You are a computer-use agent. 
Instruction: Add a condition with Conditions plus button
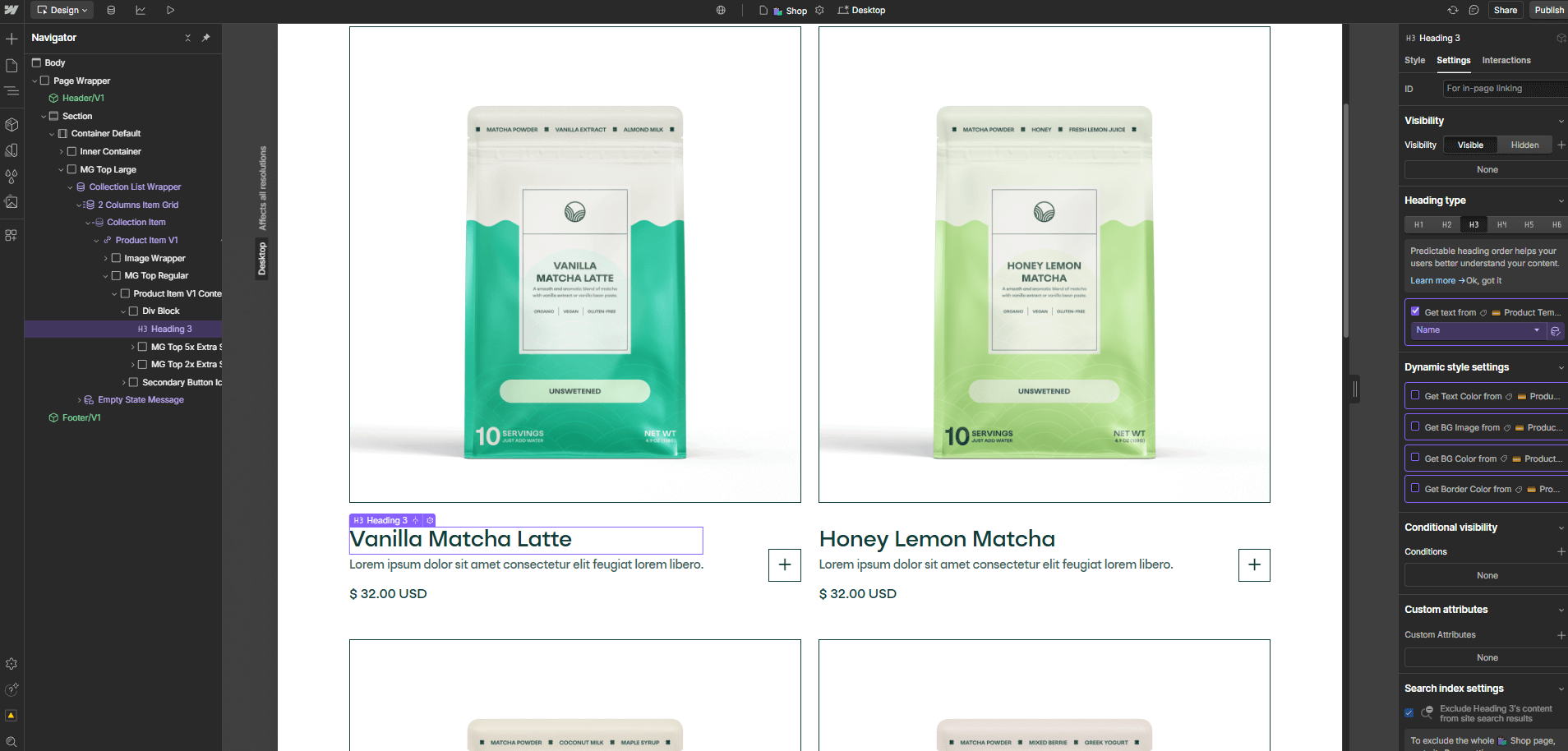[1561, 551]
